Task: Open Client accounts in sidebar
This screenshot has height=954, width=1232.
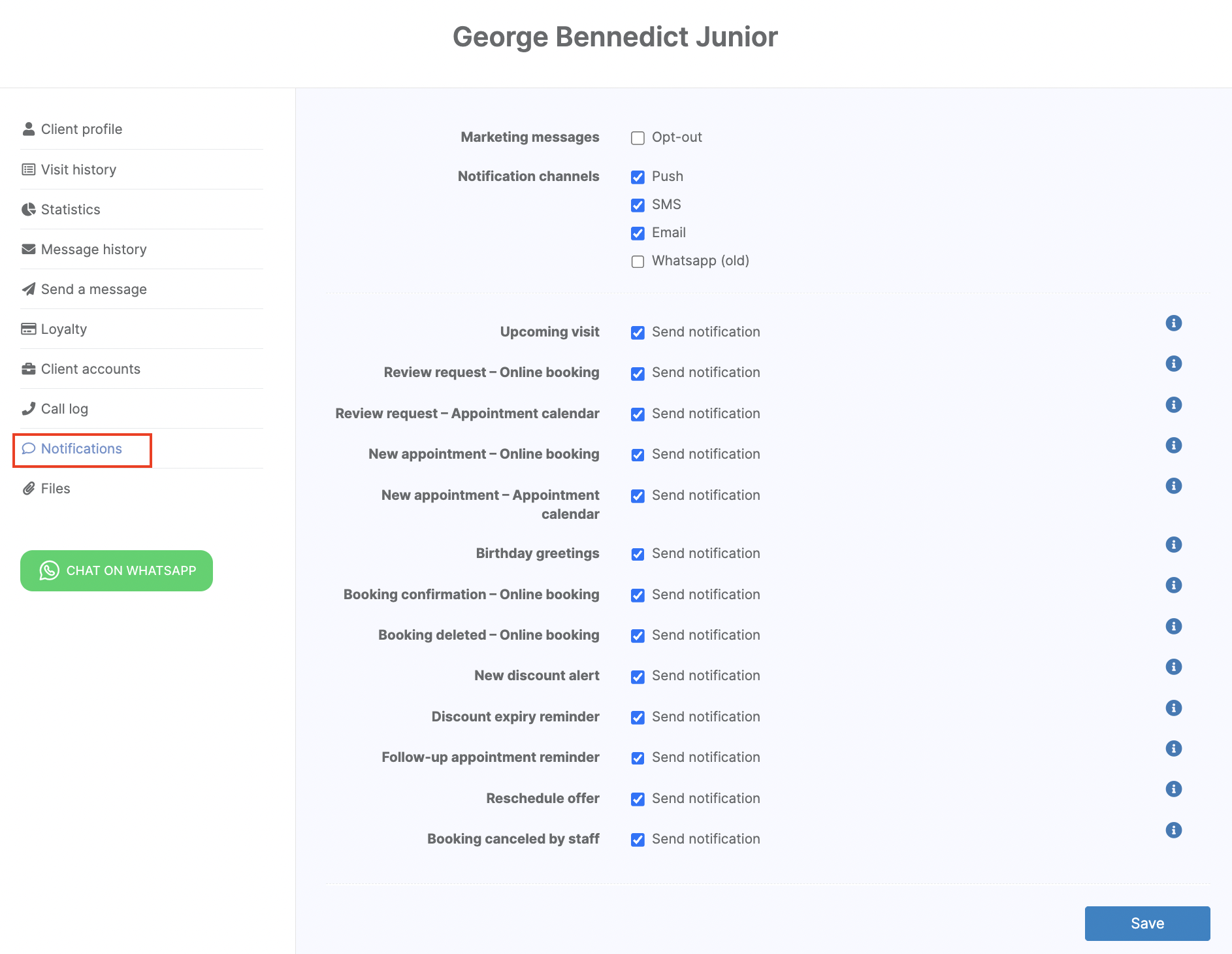Action: point(90,369)
